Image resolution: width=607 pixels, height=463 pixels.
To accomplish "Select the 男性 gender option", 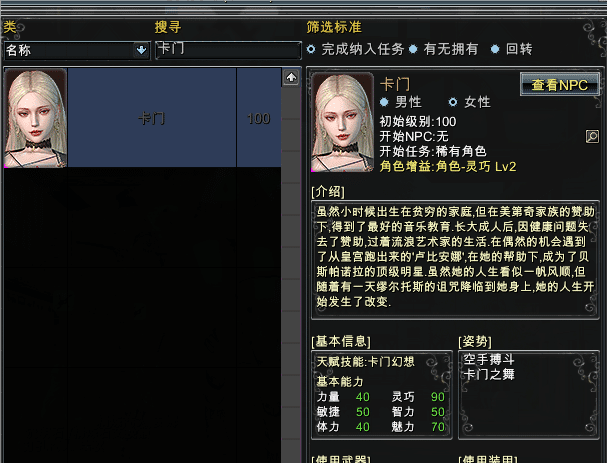I will (401, 102).
